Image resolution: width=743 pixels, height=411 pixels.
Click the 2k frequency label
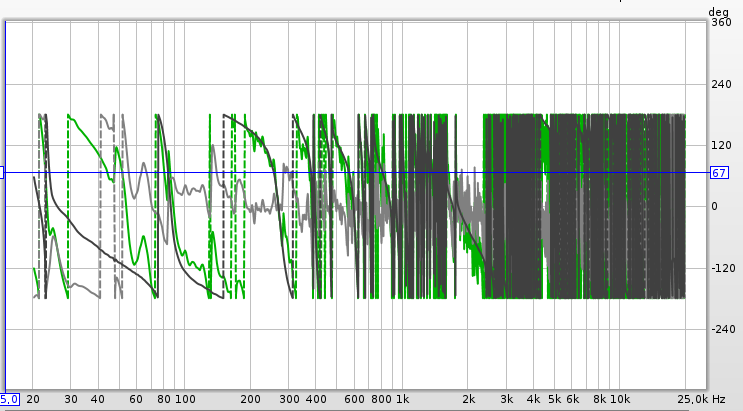pyautogui.click(x=468, y=399)
